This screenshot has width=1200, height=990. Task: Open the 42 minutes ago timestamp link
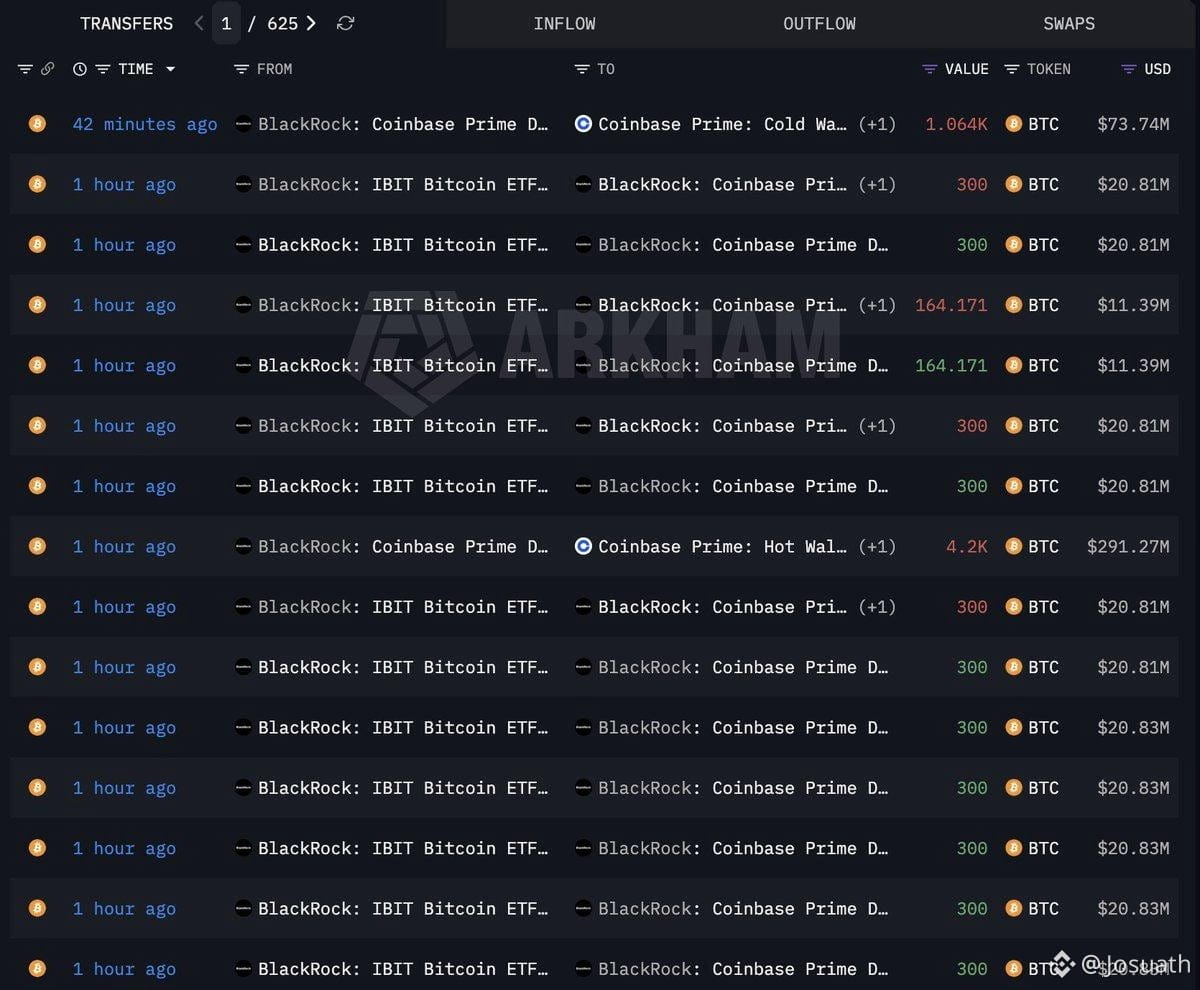click(145, 124)
